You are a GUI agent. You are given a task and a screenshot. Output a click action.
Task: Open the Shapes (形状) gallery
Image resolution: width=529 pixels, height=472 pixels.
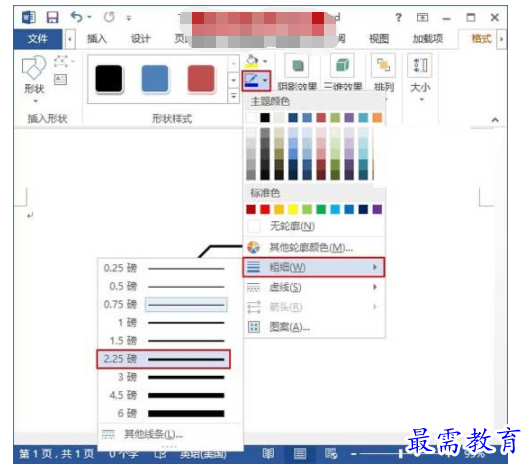click(34, 79)
